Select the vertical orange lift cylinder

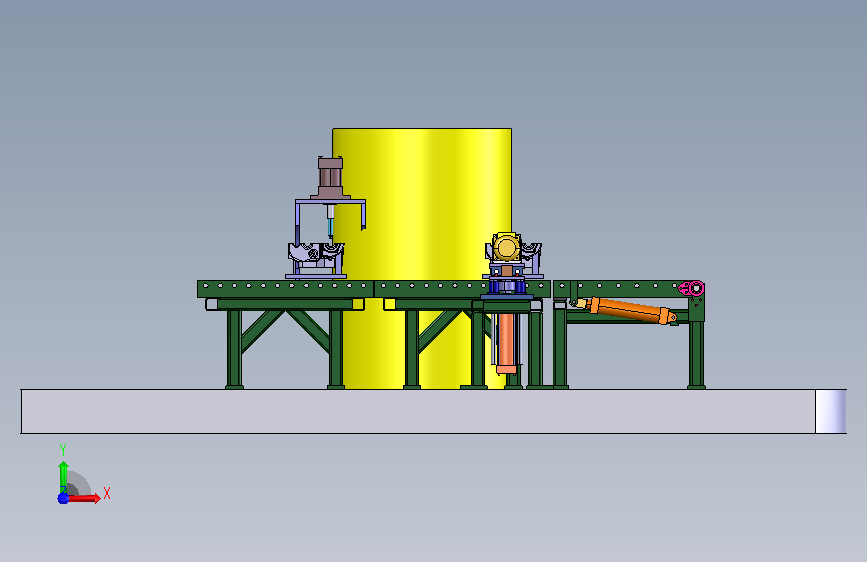pyautogui.click(x=506, y=344)
